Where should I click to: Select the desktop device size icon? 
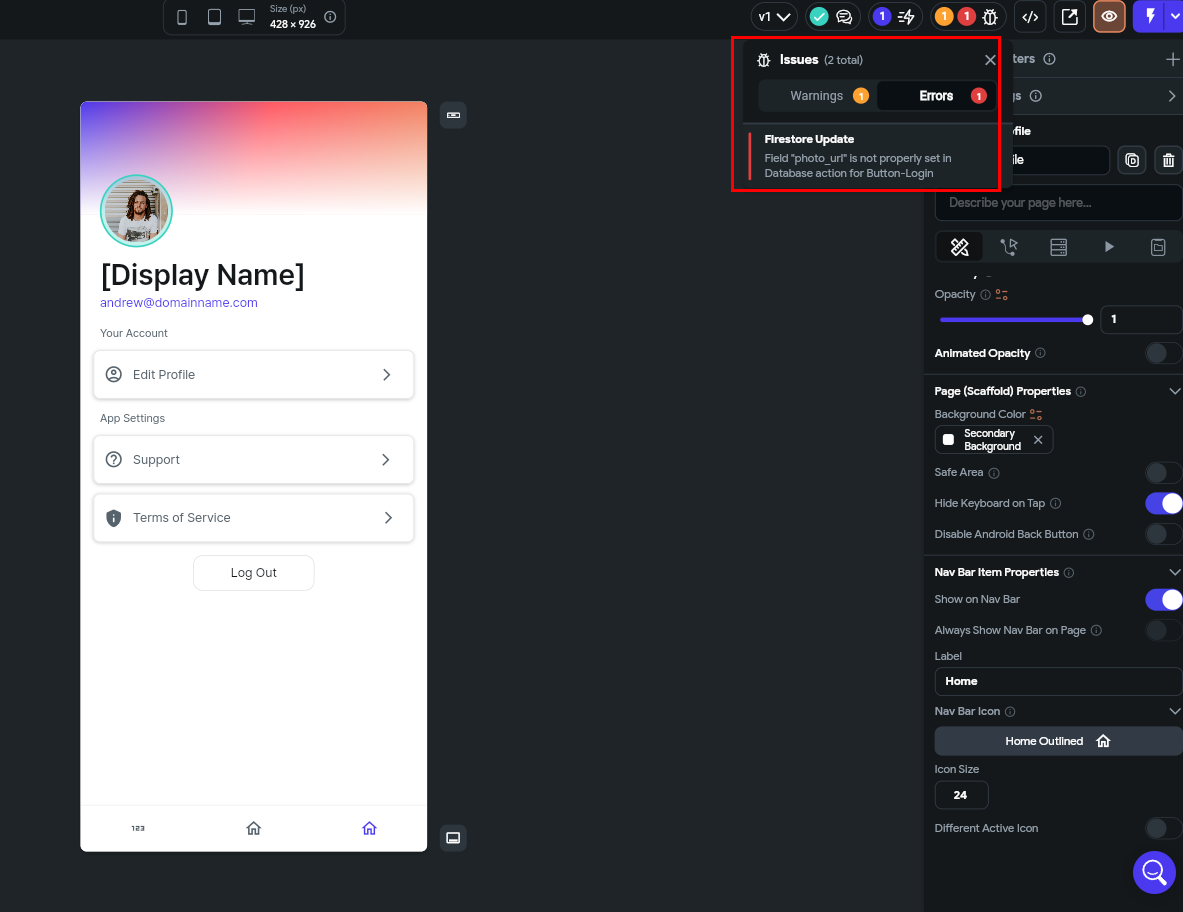247,17
